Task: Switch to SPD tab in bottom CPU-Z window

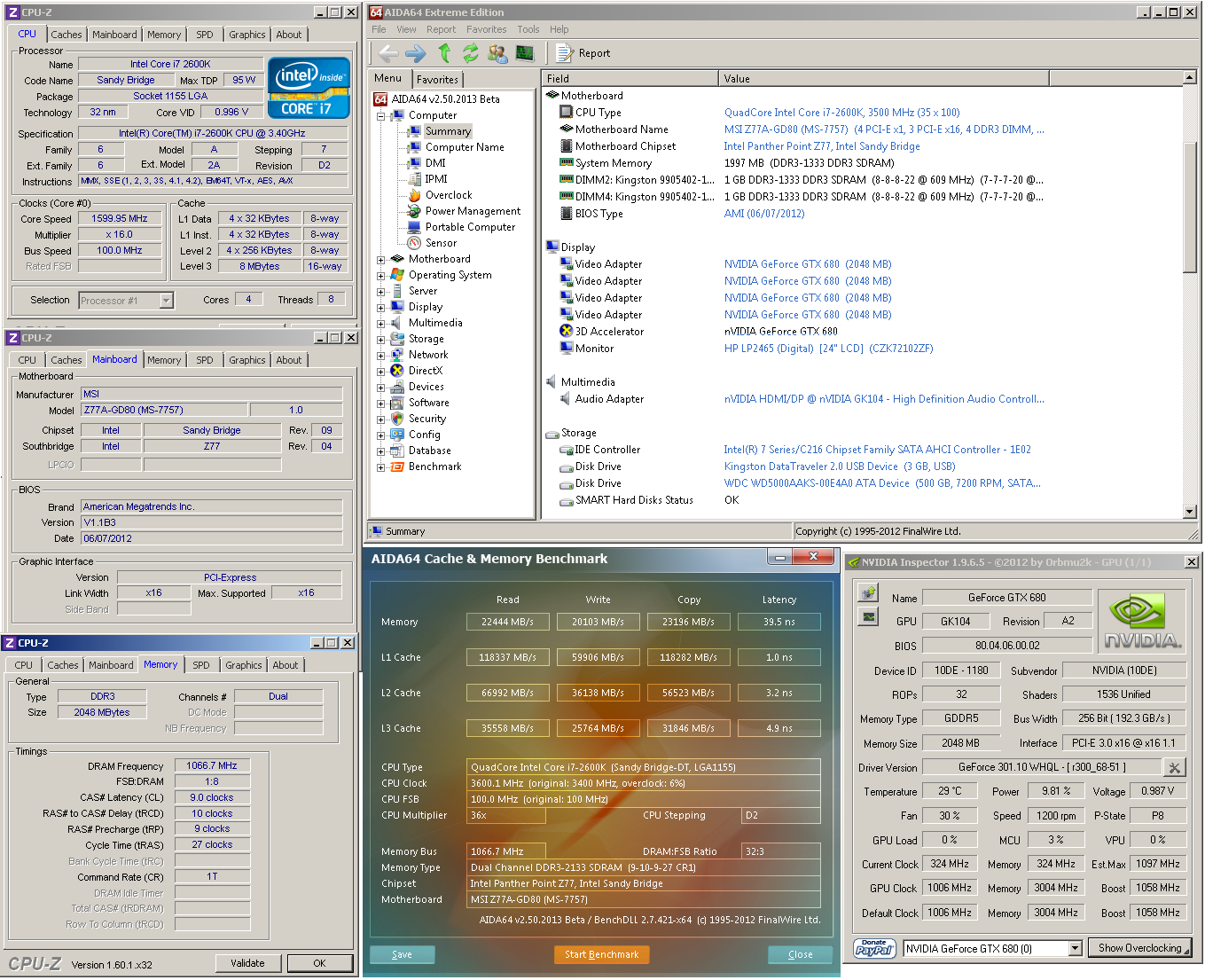Action: [201, 665]
